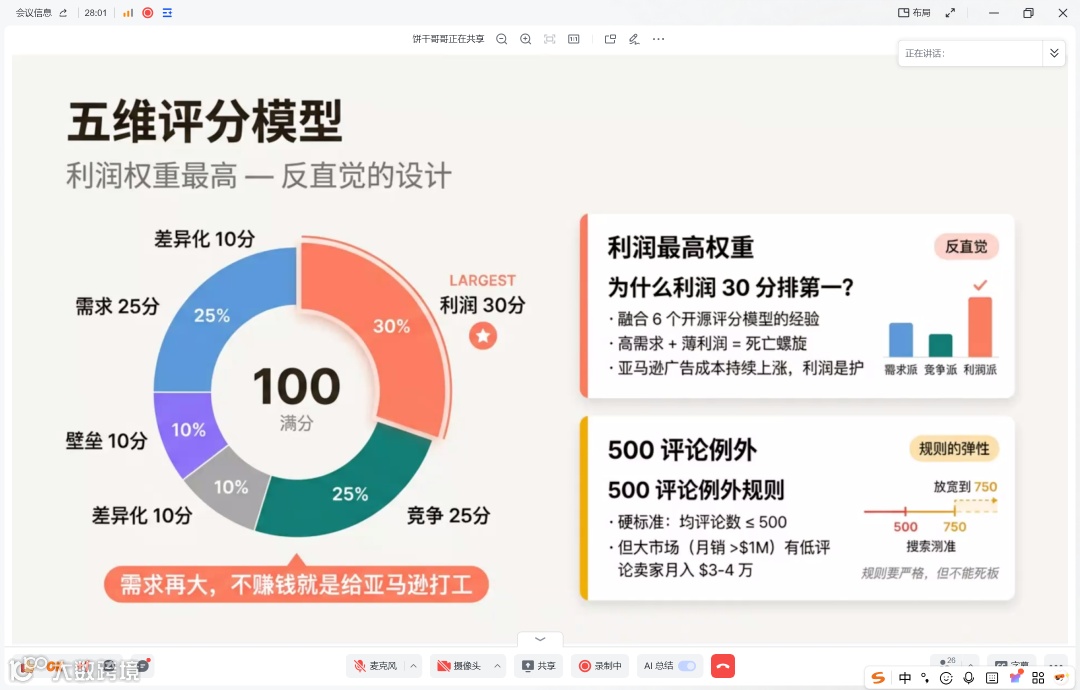1080x690 pixels.
Task: Turn on the 摄像头 camera button
Action: 459,666
